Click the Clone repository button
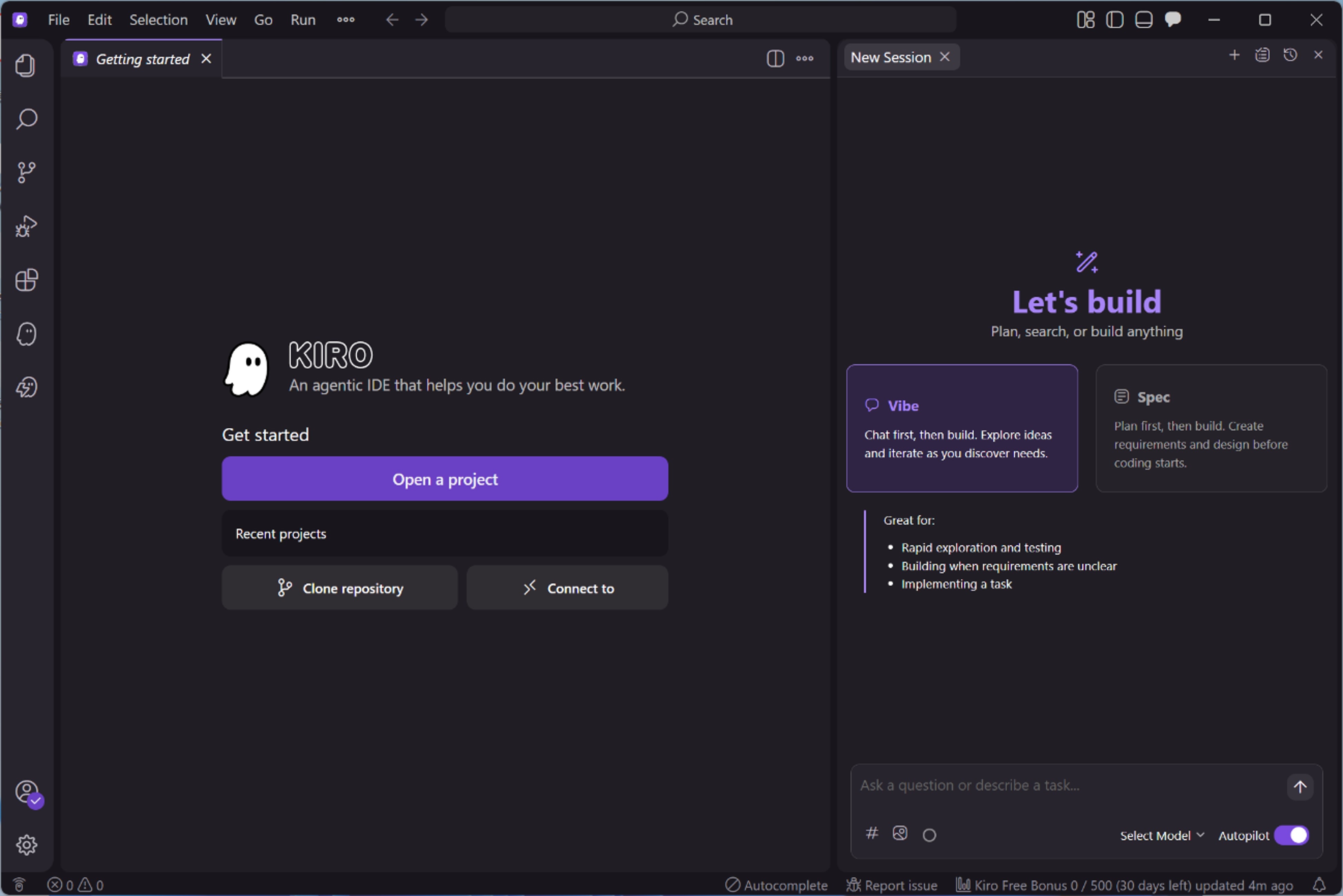 [339, 588]
